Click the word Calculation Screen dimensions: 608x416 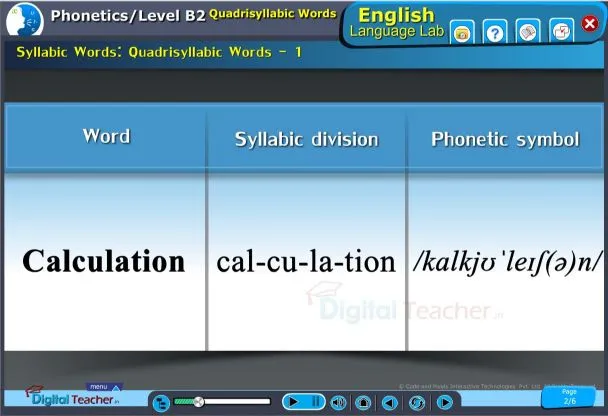[104, 261]
